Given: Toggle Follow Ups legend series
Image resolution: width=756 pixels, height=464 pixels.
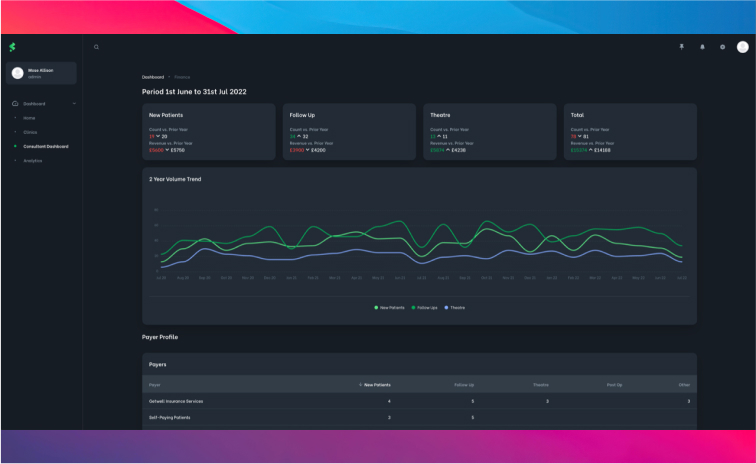Looking at the screenshot, I should pos(424,307).
